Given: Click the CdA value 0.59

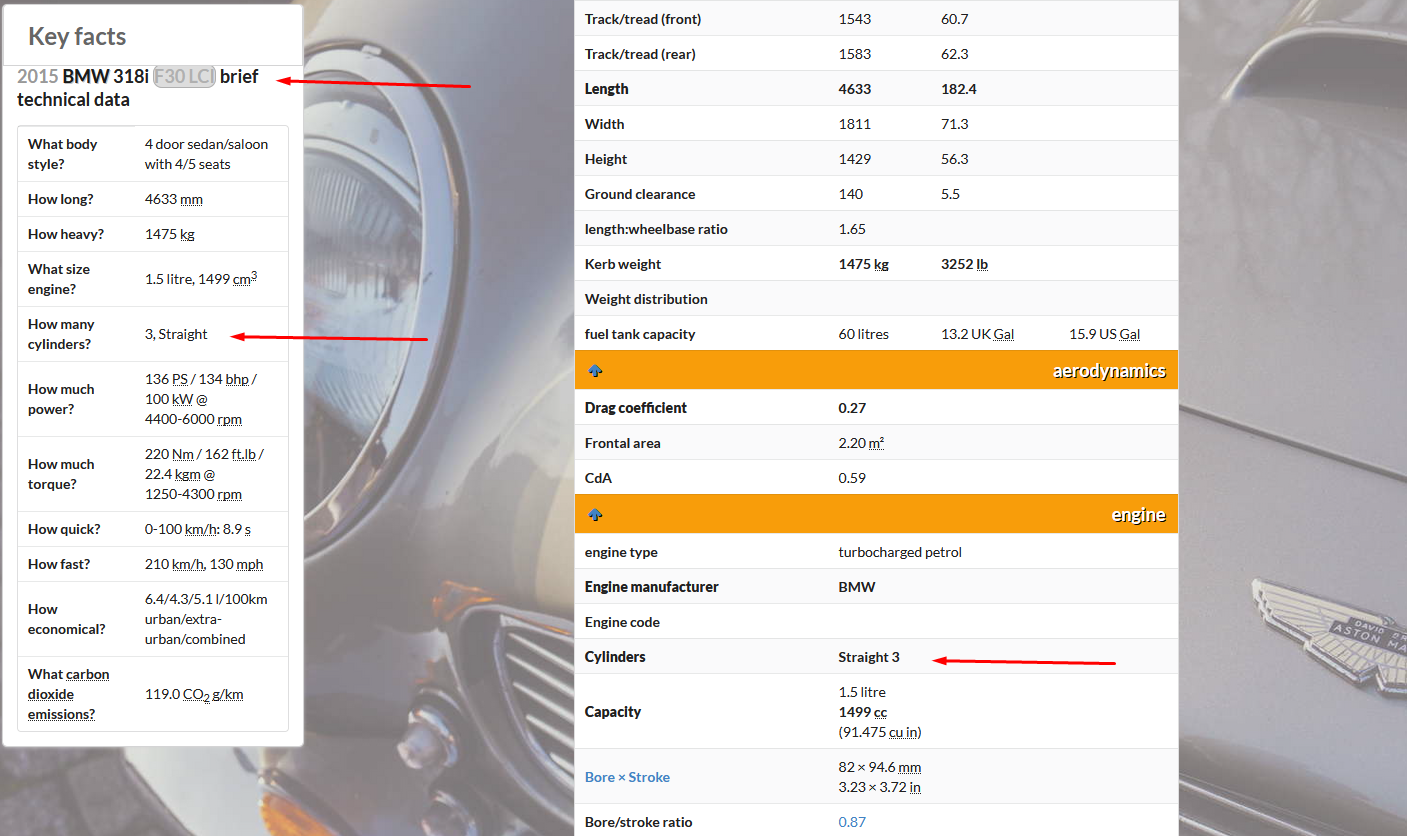Looking at the screenshot, I should [852, 478].
